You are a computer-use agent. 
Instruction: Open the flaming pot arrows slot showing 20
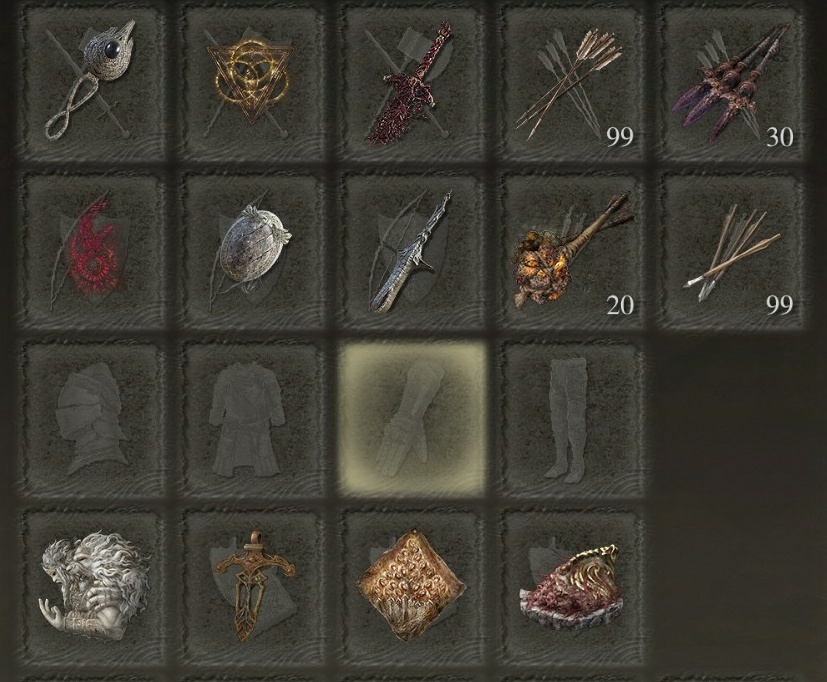point(572,252)
